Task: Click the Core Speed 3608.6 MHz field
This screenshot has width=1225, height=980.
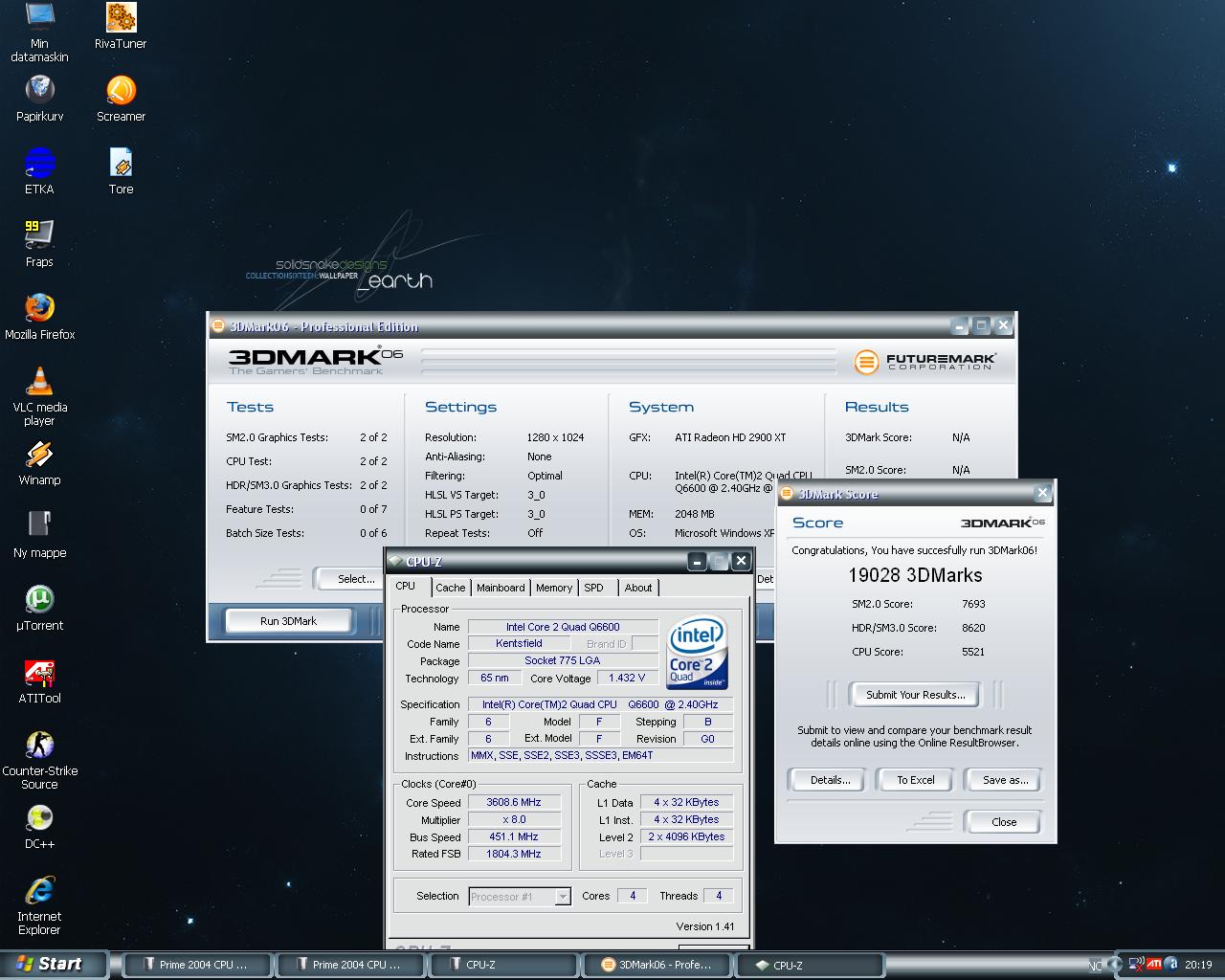Action: (514, 803)
